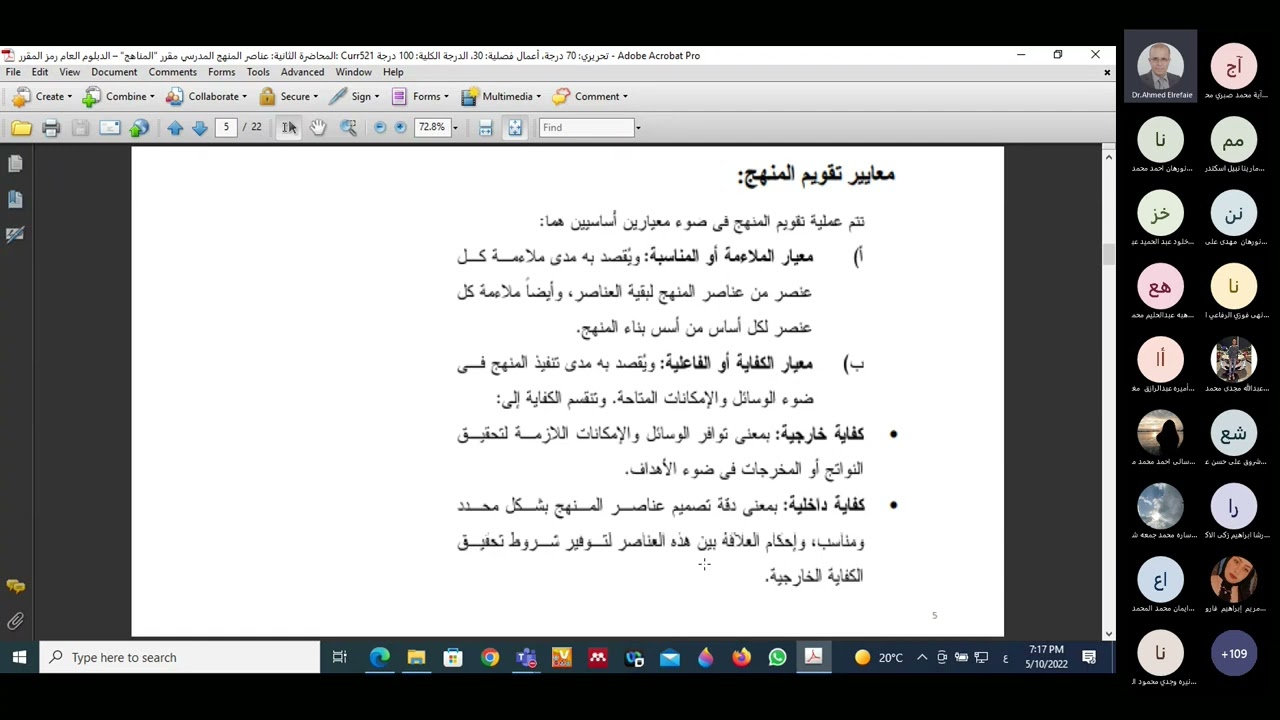This screenshot has height=720, width=1280.
Task: Click the zoom percentage field 72.8%
Action: pos(431,127)
